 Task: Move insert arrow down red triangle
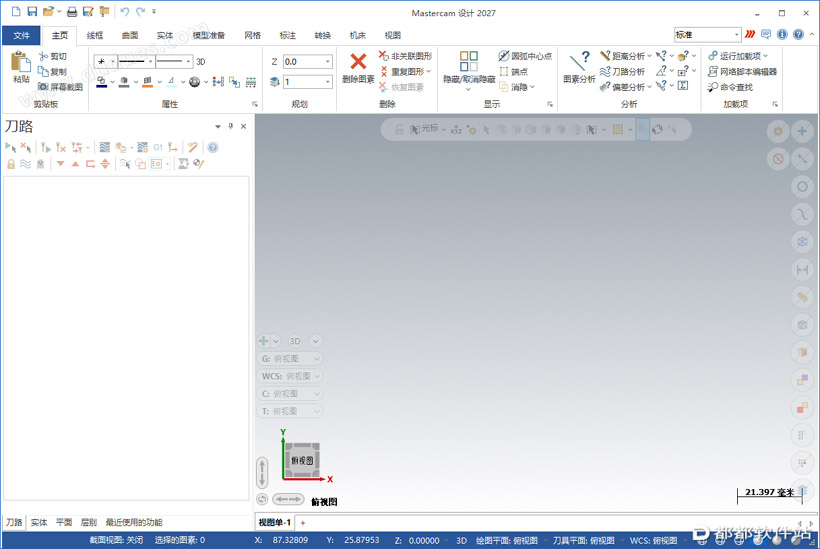click(x=61, y=164)
